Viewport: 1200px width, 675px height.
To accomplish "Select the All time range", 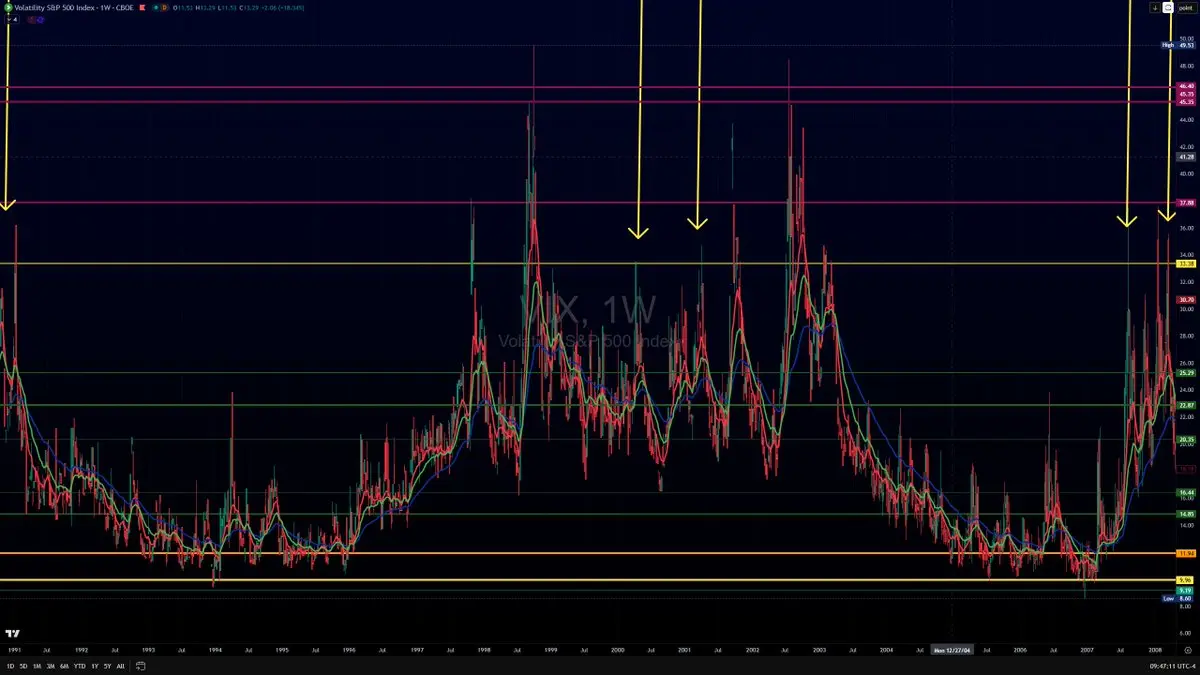I will 120,666.
